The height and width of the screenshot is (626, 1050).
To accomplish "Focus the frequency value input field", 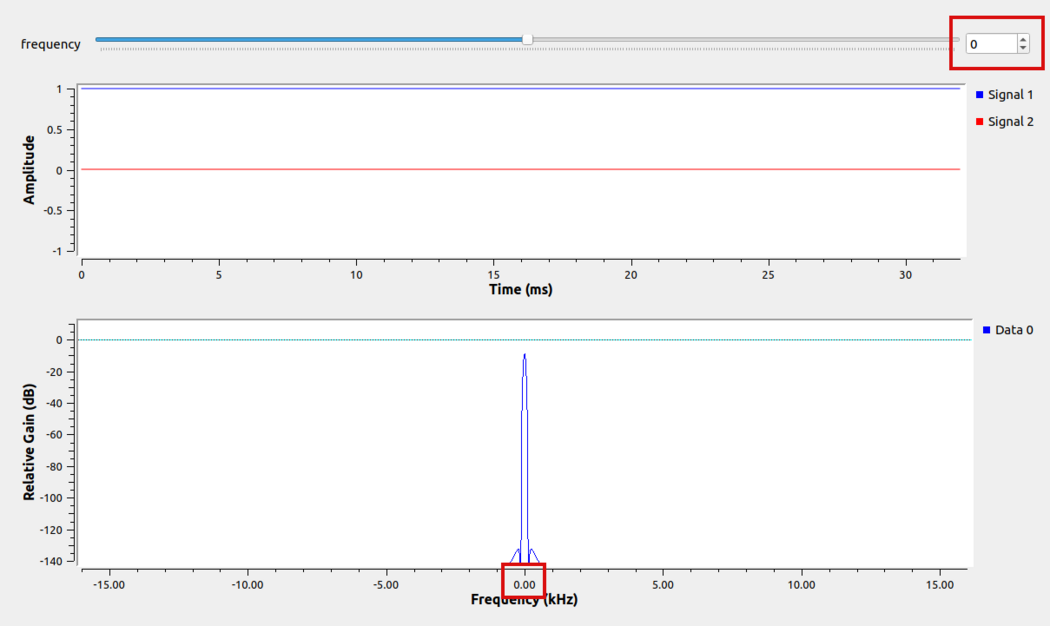I will (x=990, y=44).
